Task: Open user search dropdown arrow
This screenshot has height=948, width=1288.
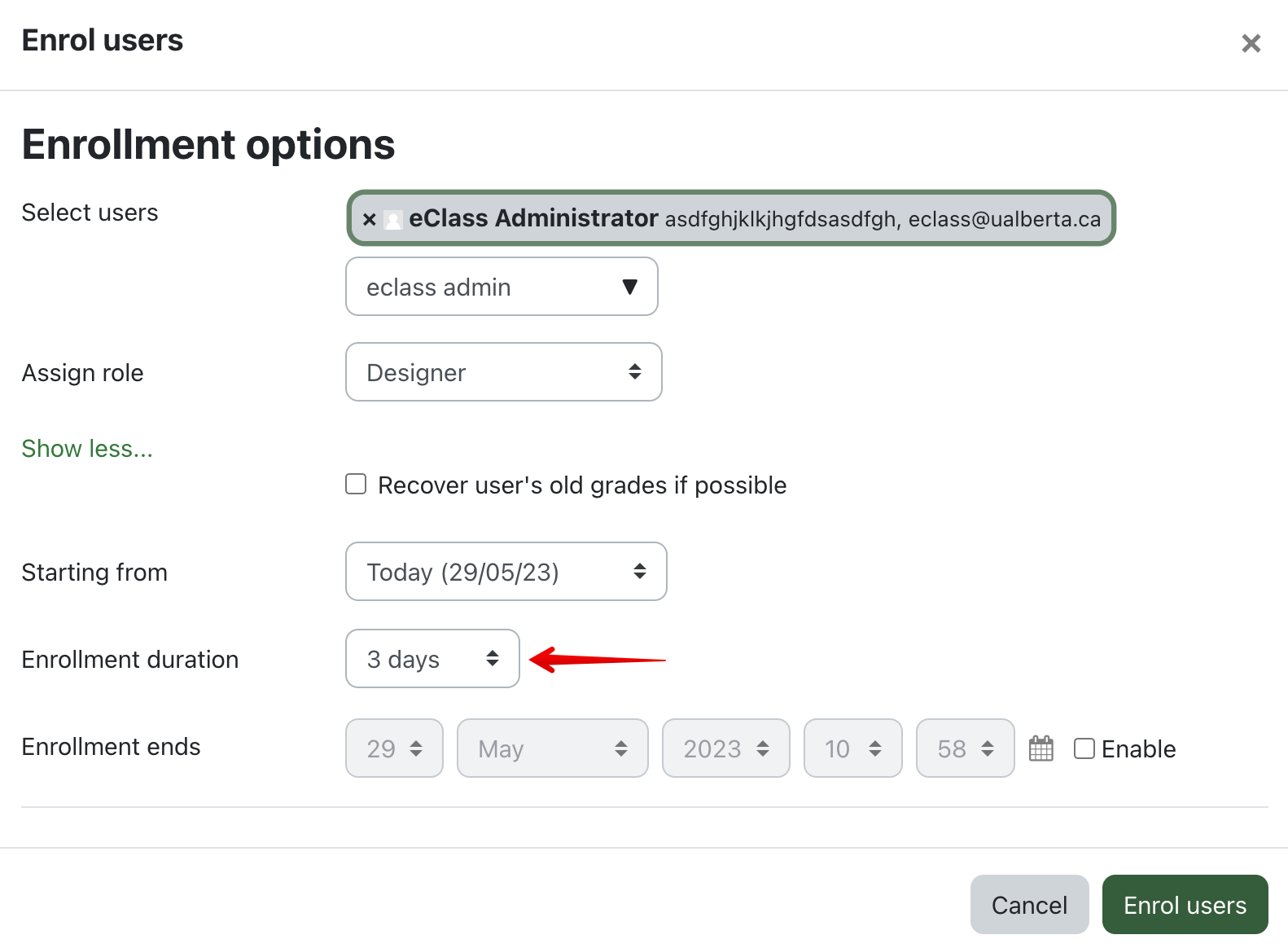Action: click(629, 287)
